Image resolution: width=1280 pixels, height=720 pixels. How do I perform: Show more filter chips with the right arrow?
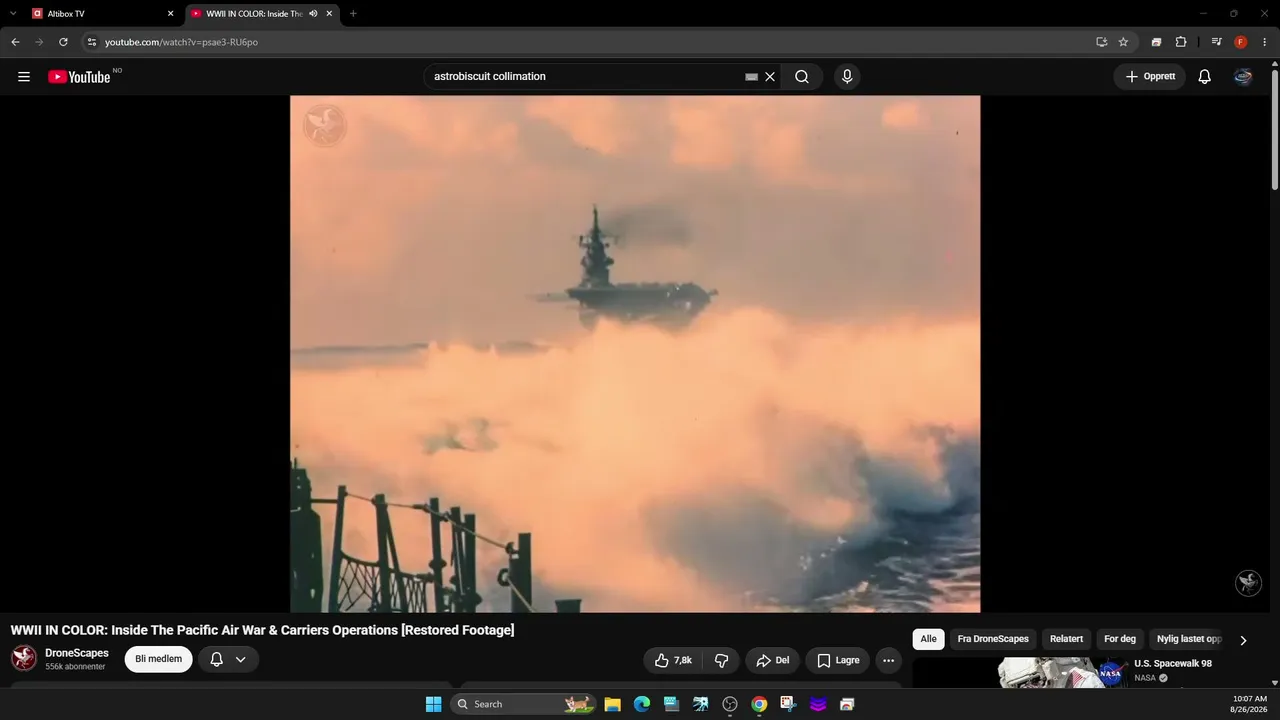tap(1243, 640)
